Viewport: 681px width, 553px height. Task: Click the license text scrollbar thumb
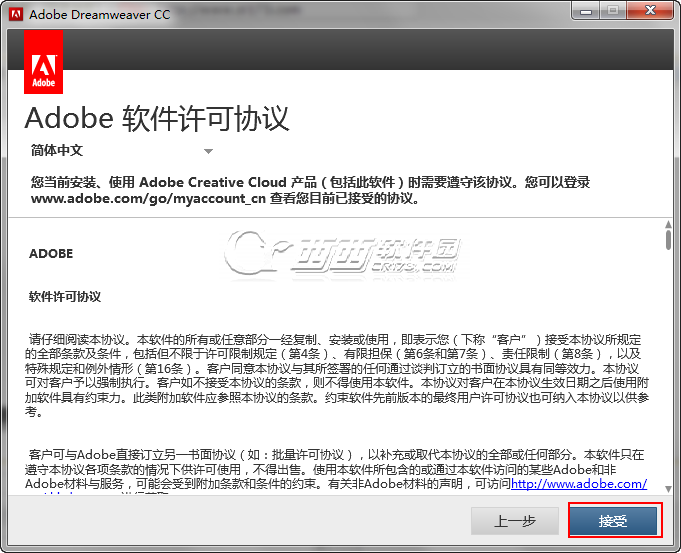pos(668,240)
